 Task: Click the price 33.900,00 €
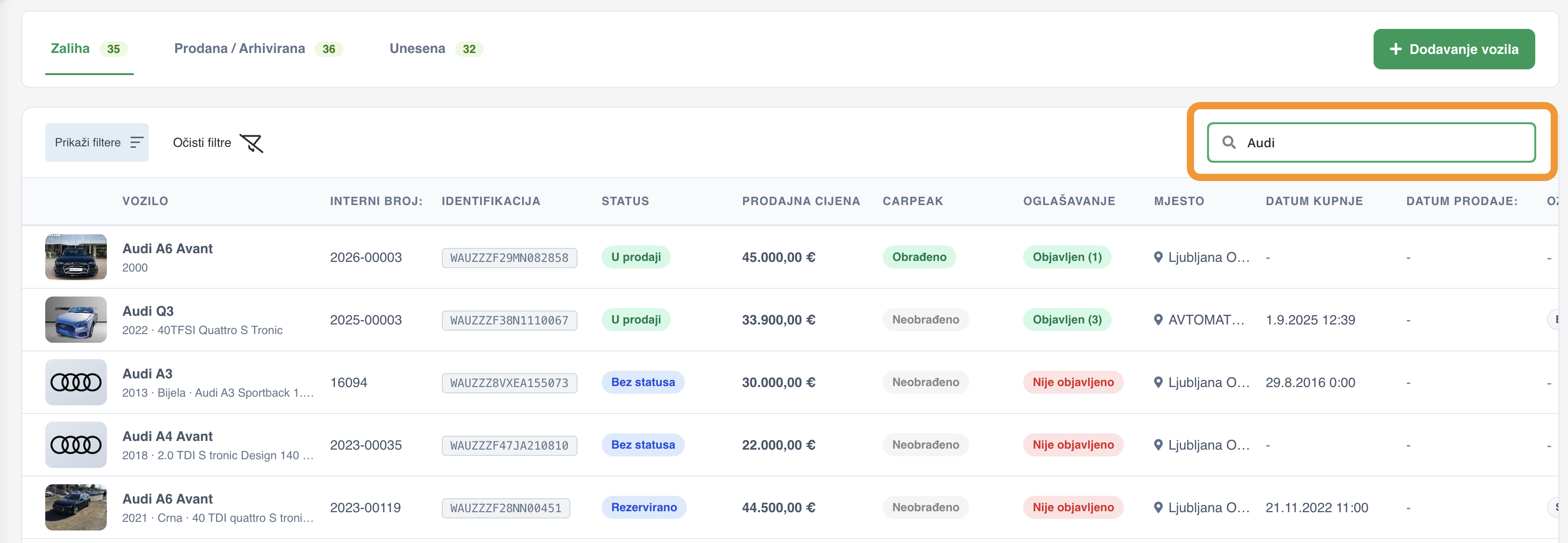(779, 320)
